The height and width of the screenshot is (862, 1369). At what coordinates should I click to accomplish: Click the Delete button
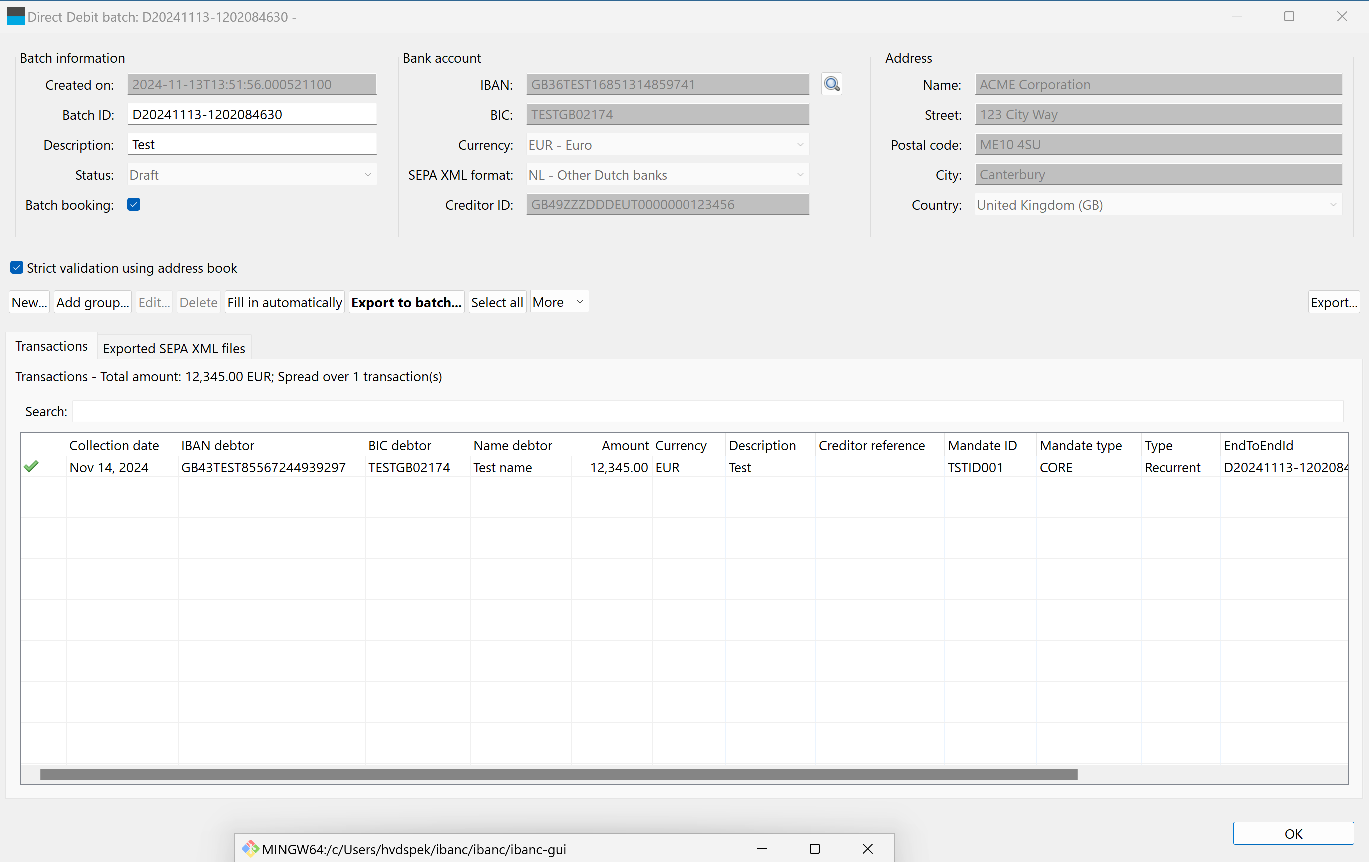point(198,302)
